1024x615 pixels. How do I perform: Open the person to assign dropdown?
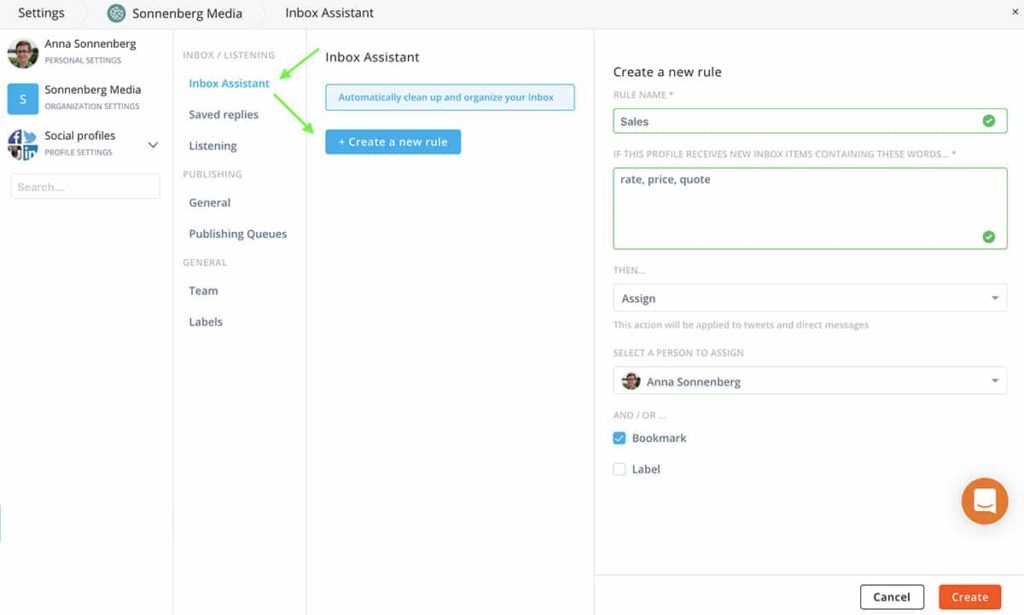click(x=809, y=381)
